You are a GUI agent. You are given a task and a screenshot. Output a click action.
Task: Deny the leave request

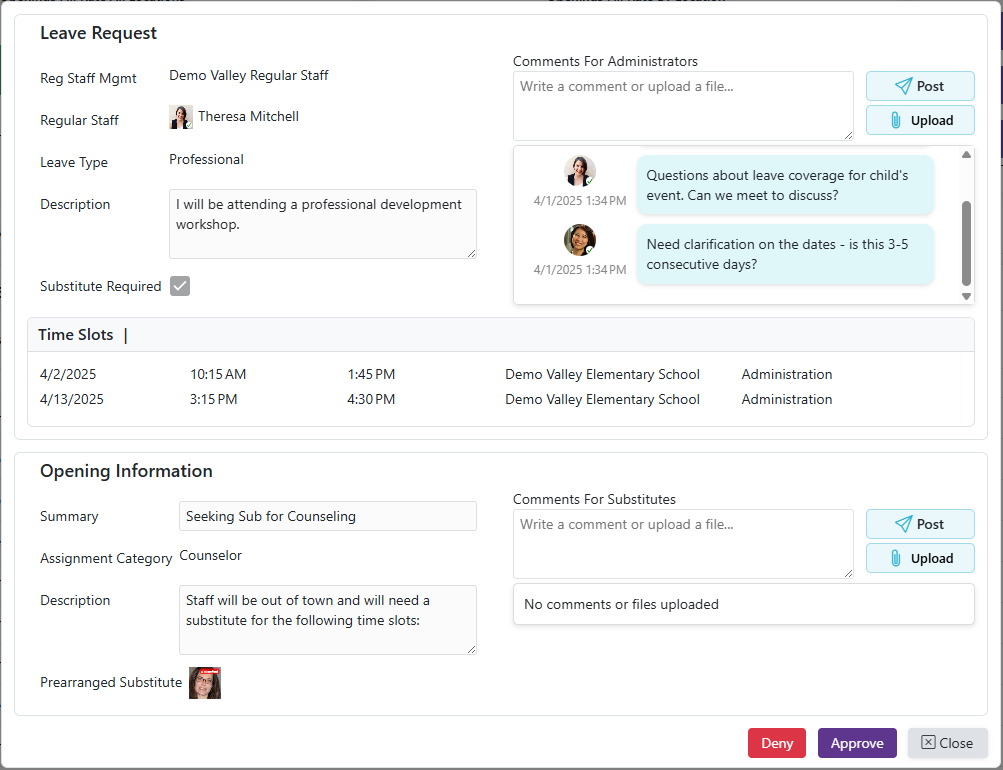pos(776,743)
